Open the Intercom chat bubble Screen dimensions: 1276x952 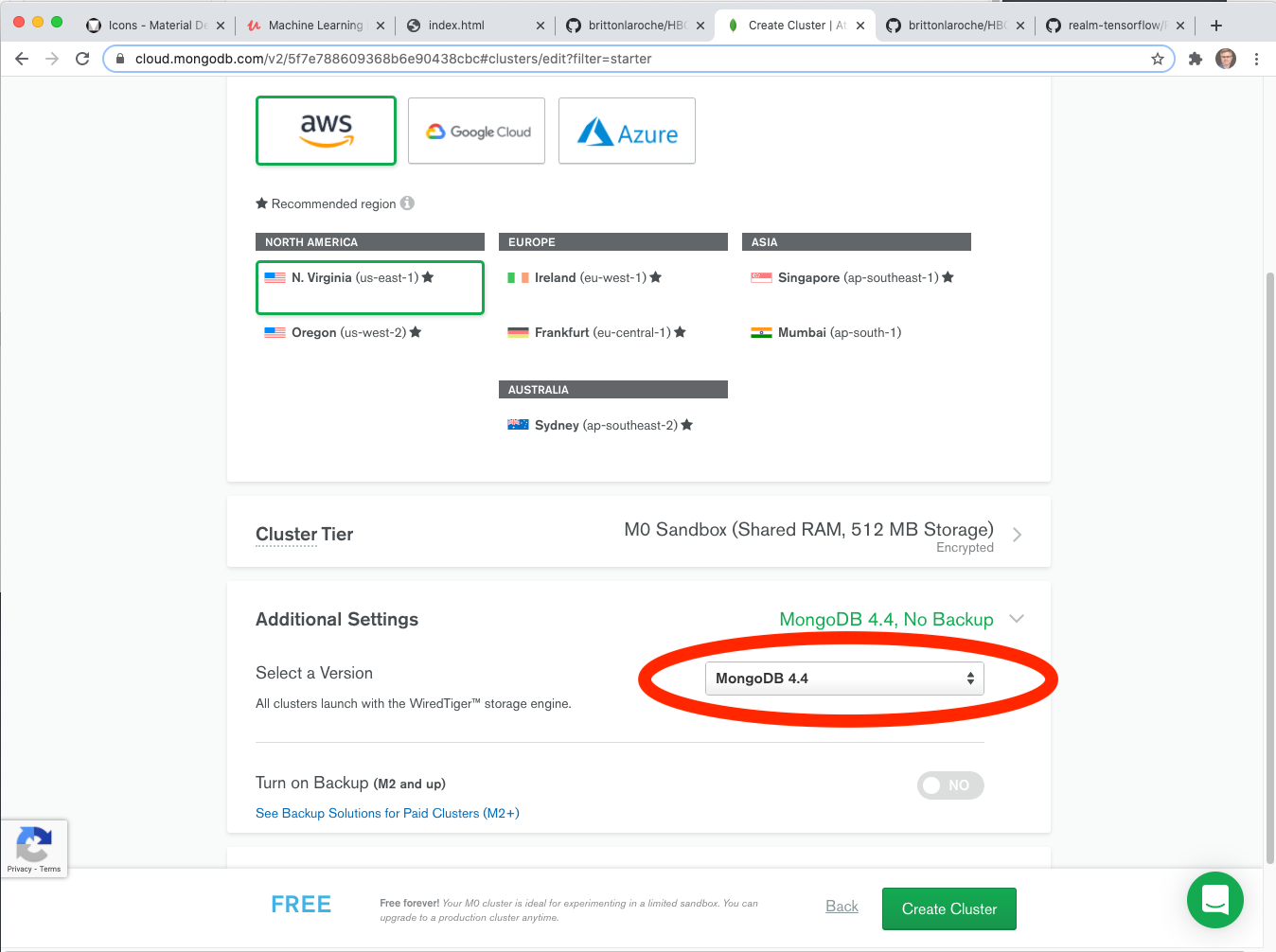[x=1215, y=900]
